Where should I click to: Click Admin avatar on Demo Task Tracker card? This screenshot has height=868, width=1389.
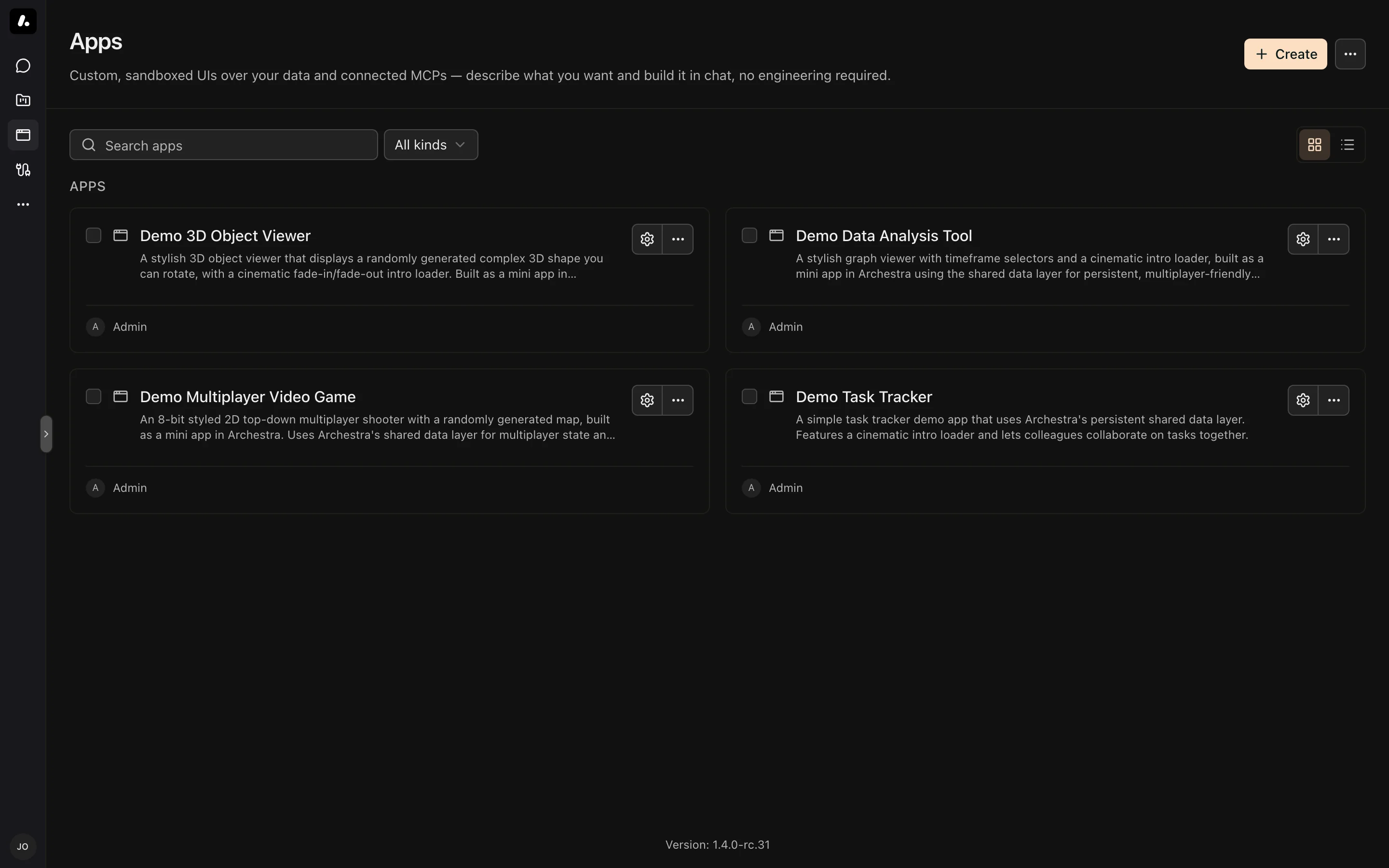pyautogui.click(x=751, y=488)
